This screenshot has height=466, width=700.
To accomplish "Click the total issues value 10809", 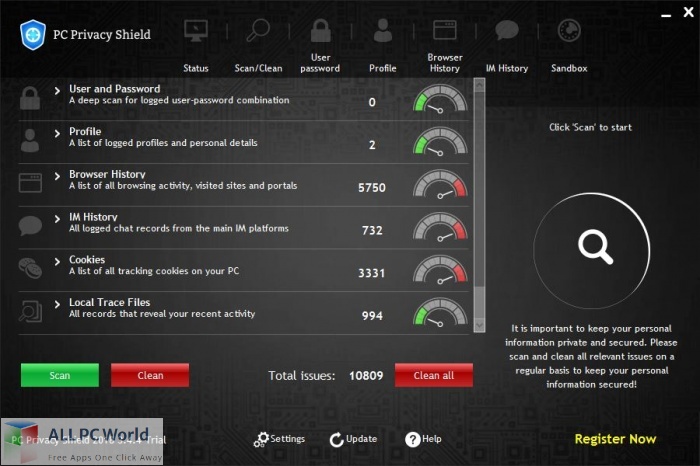I will point(366,375).
